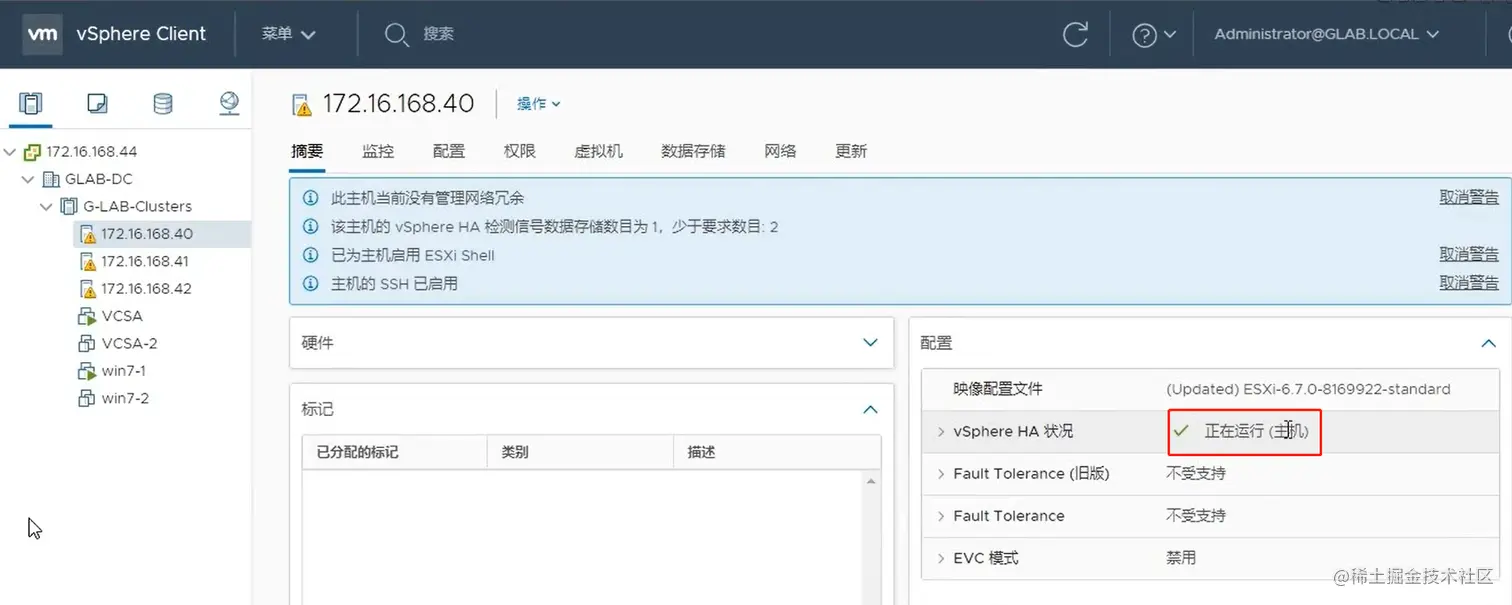Image resolution: width=1512 pixels, height=605 pixels.
Task: Collapse the GLAB-DC datacenter node
Action: [x=28, y=180]
